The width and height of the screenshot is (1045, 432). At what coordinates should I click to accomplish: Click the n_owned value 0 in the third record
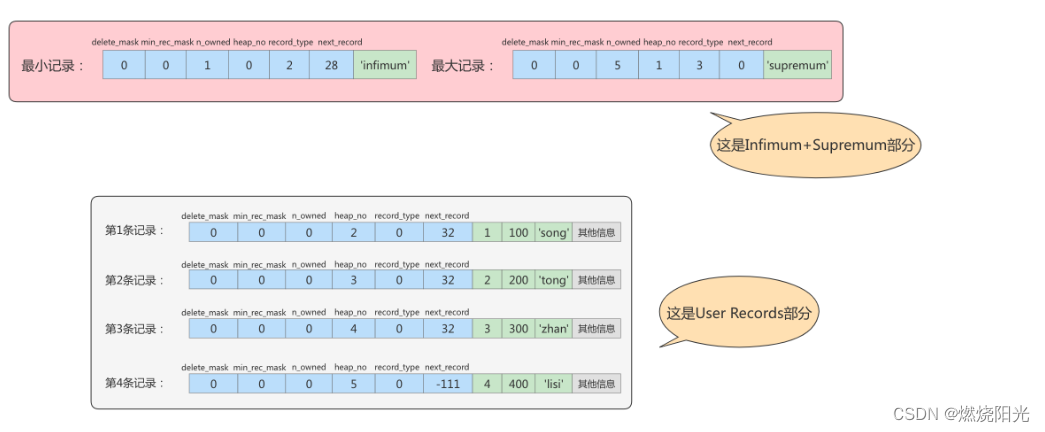point(309,329)
